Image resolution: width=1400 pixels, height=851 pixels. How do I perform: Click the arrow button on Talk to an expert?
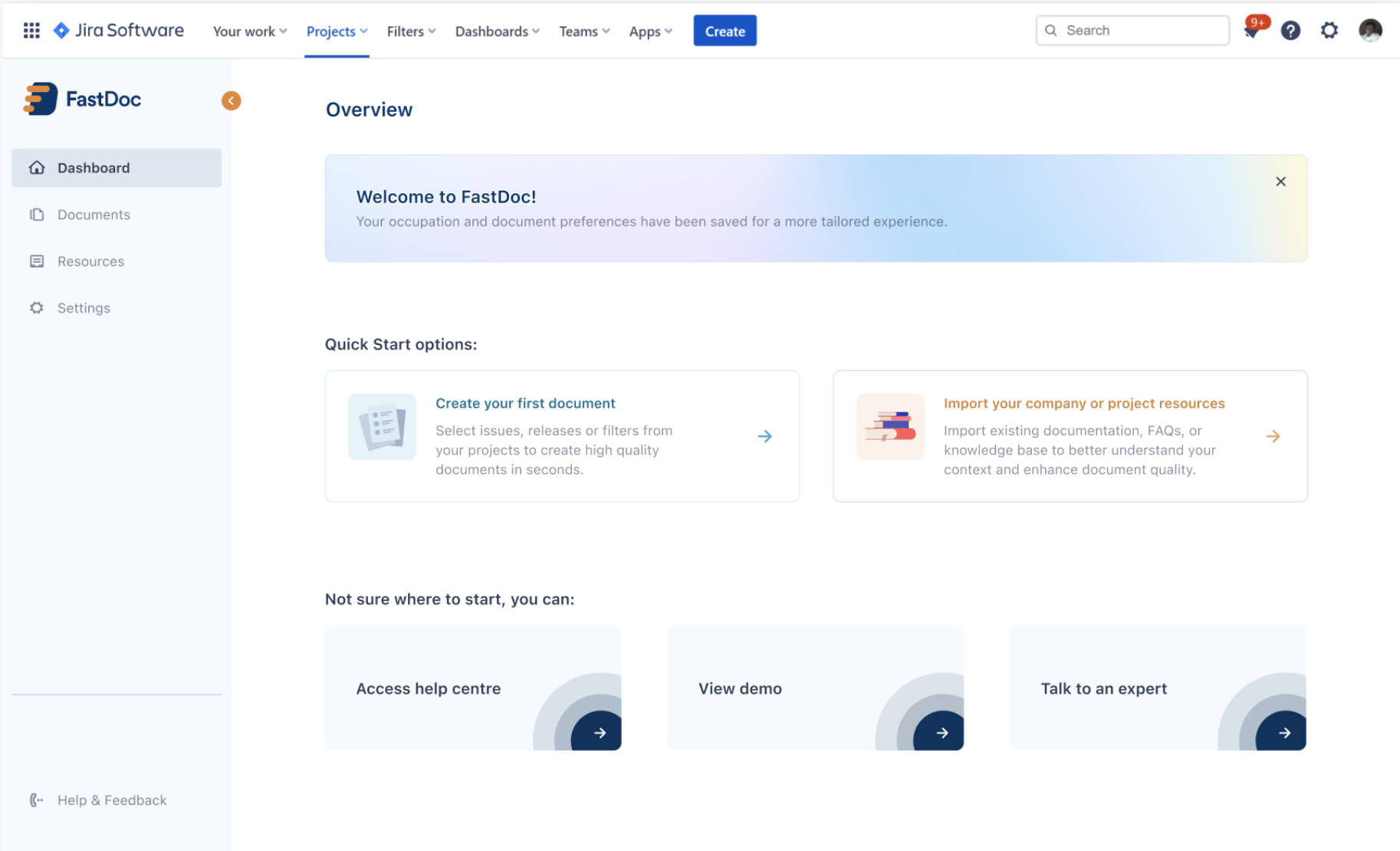[x=1284, y=733]
